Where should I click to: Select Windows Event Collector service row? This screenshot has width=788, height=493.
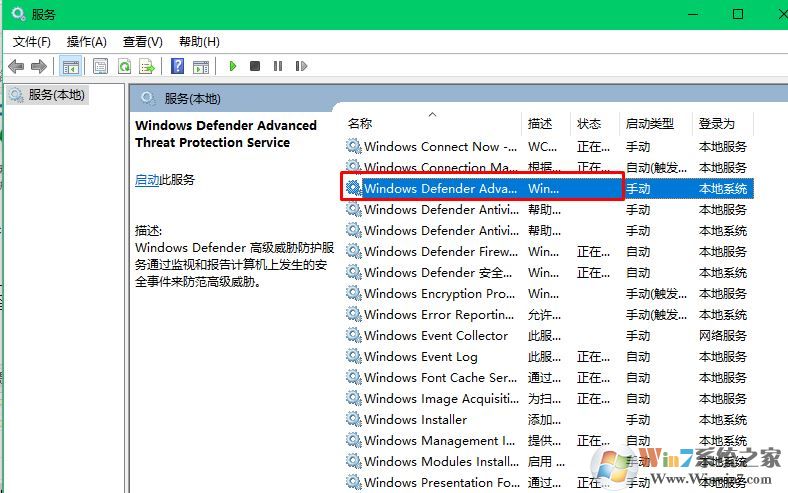549,335
